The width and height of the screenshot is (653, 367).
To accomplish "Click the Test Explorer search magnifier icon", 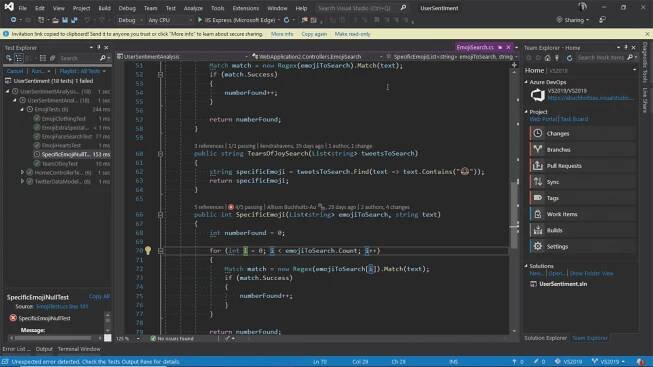I will (x=102, y=58).
